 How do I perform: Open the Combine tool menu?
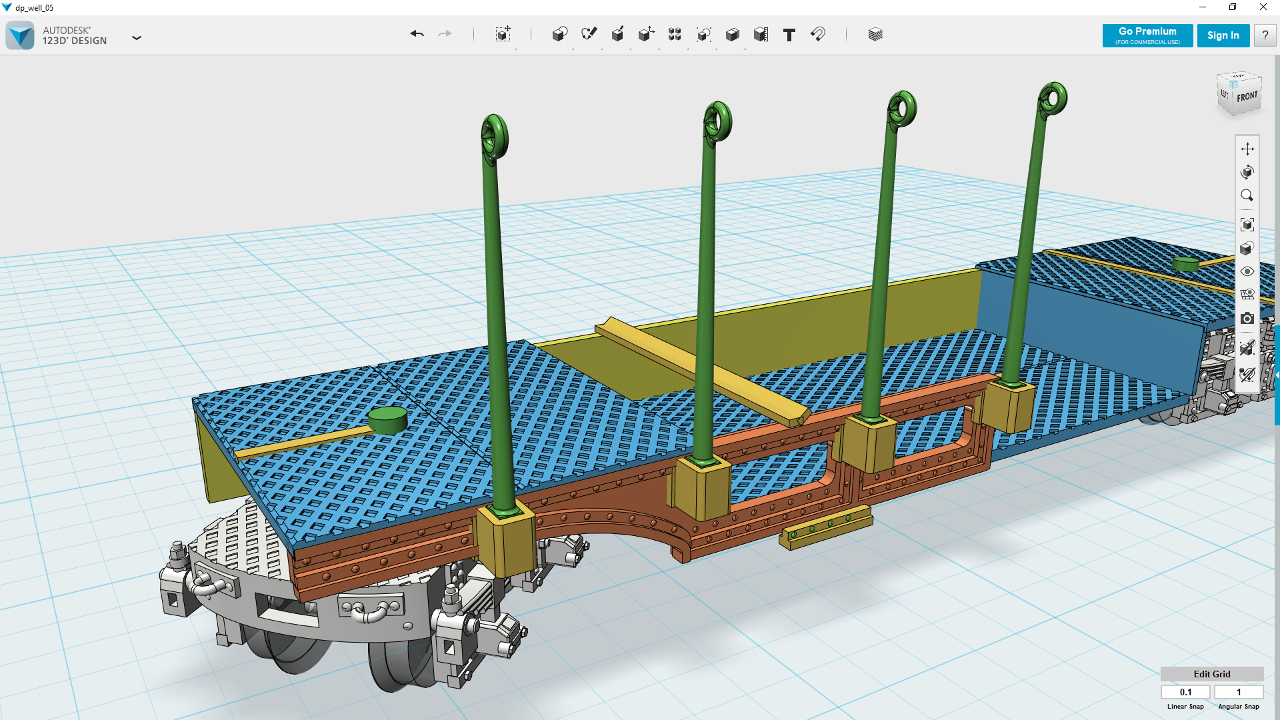tap(732, 34)
